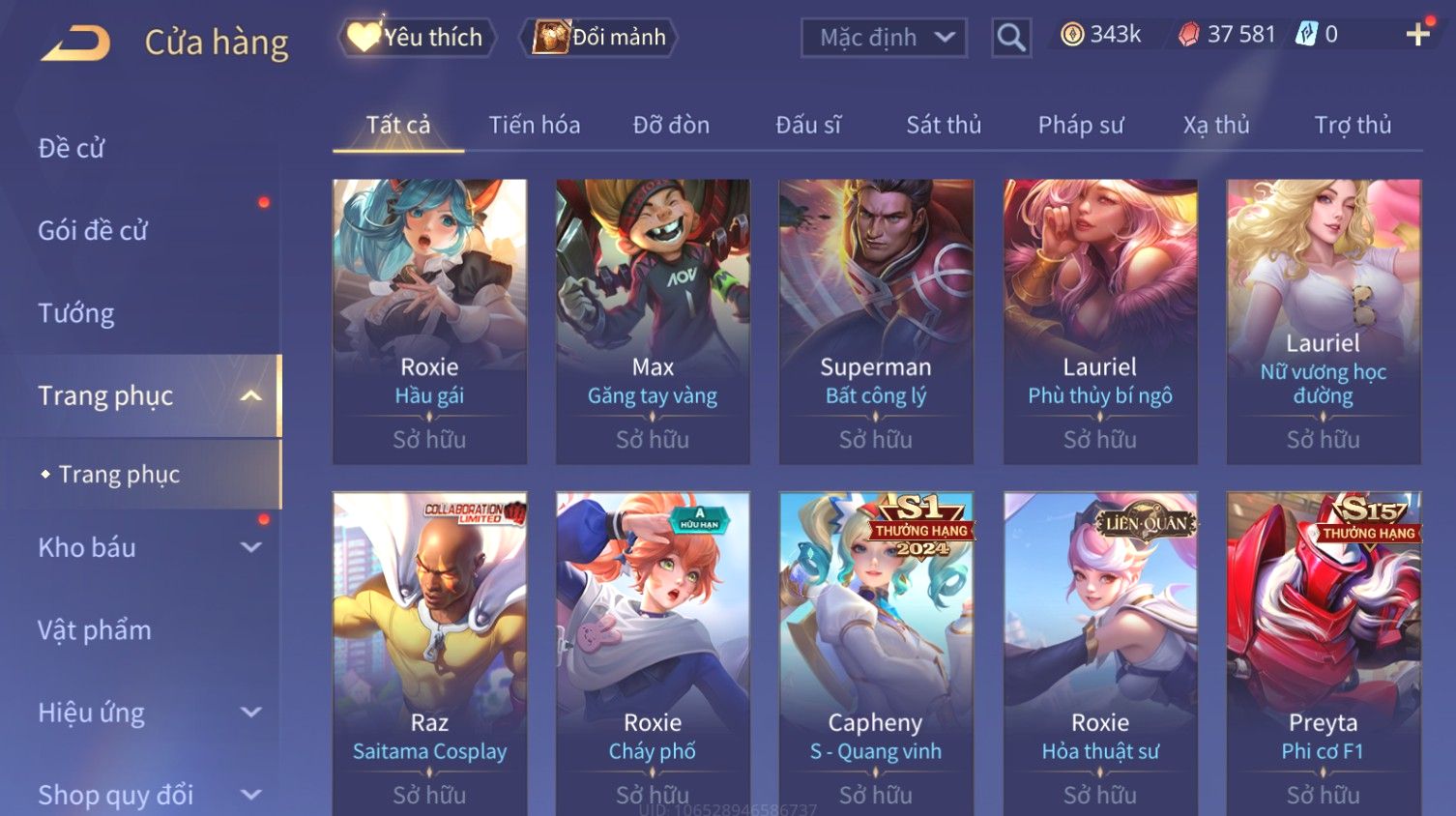The height and width of the screenshot is (816, 1456).
Task: Open the heart Yêu thích favorites
Action: point(417,38)
